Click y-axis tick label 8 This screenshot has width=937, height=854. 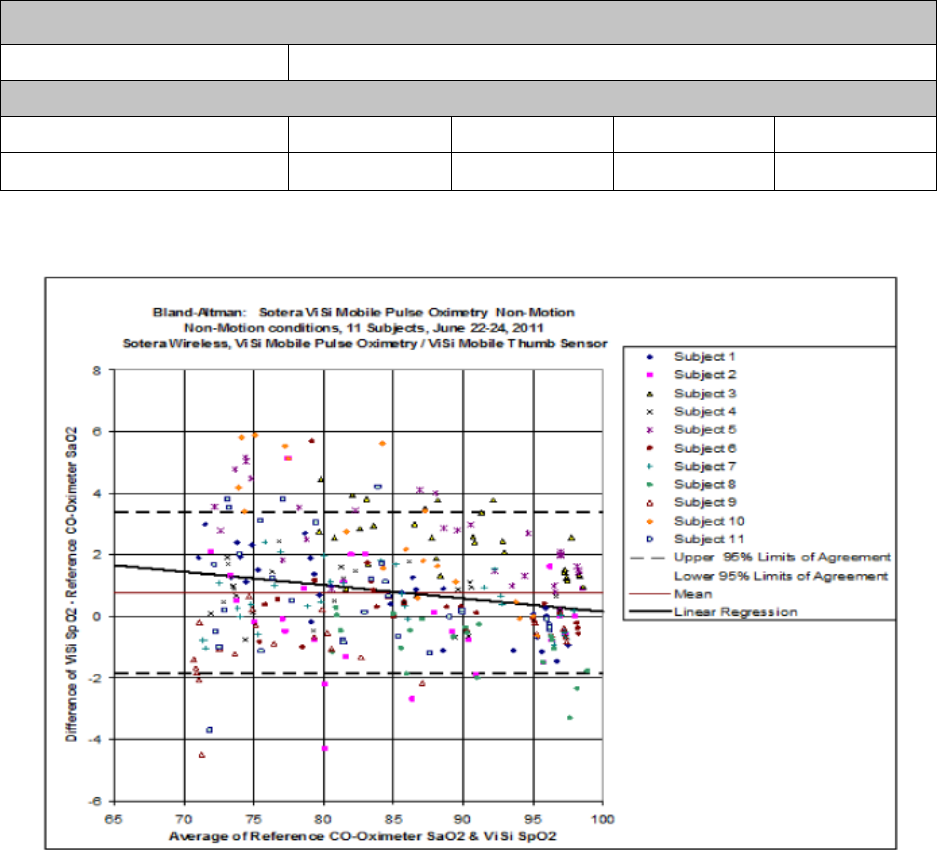[97, 371]
